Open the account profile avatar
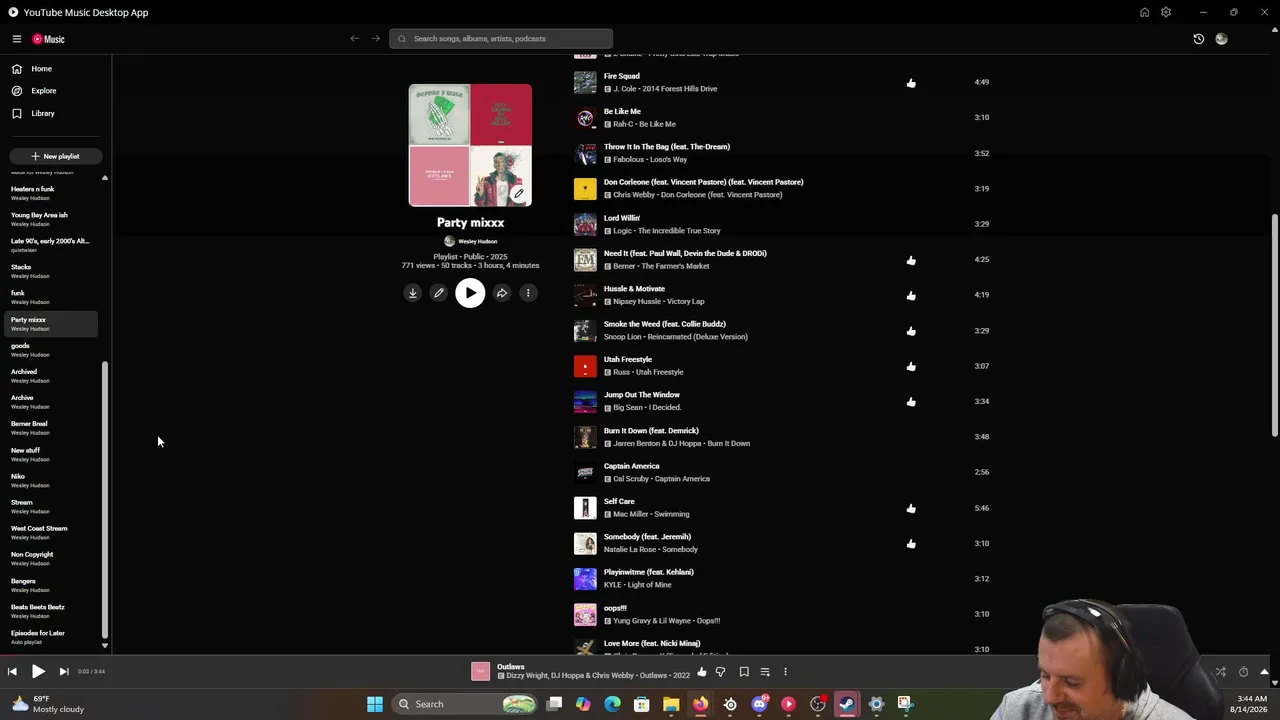 point(1221,39)
